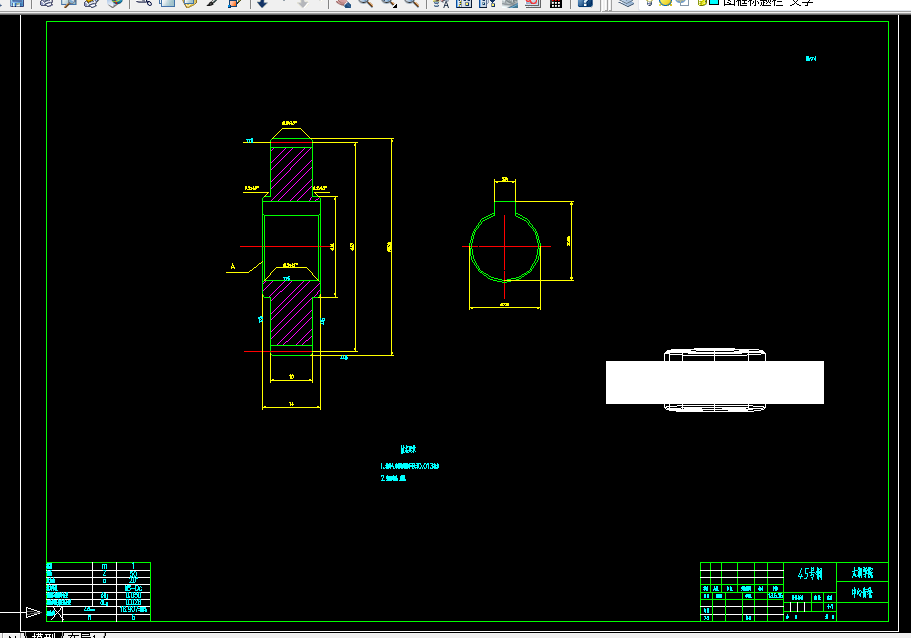Viewport: 911px width, 638px height.
Task: Open the Tool Palettes icon
Action: (487, 2)
